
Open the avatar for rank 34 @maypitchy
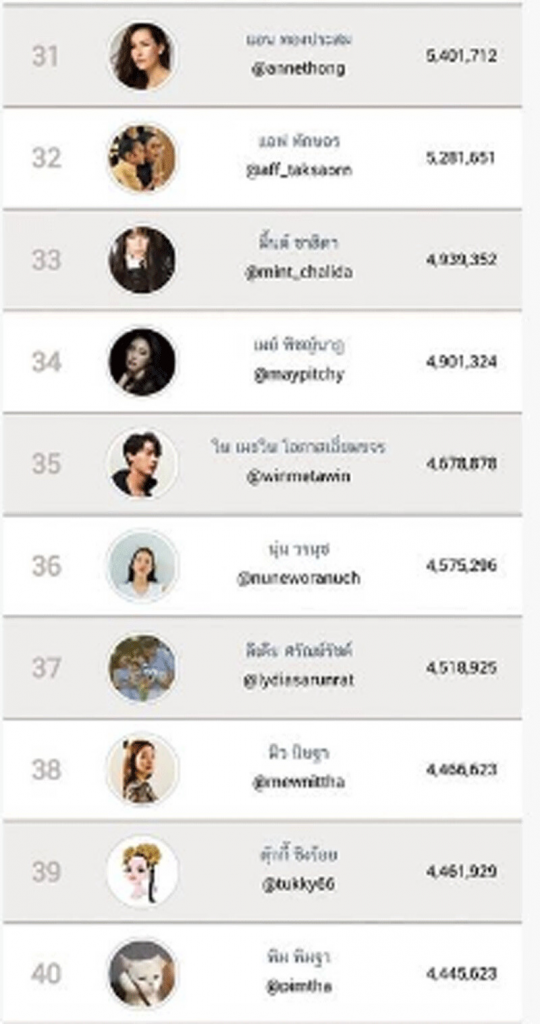point(142,362)
